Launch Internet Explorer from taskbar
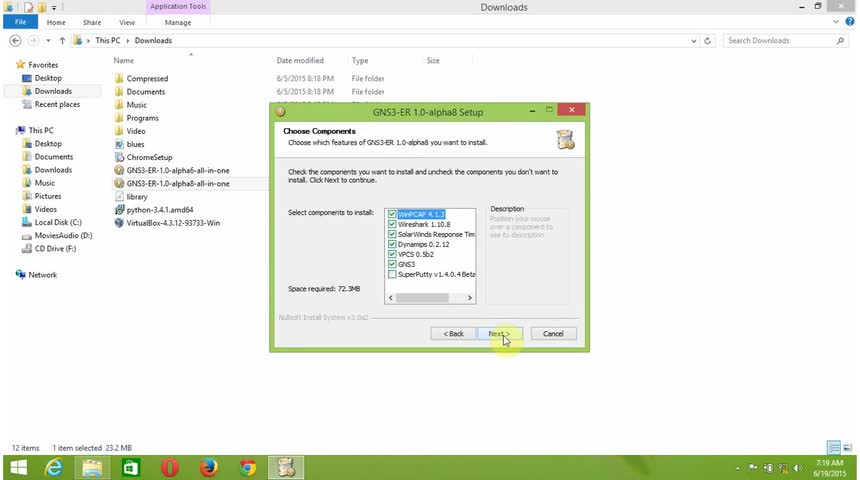860x480 pixels. click(x=54, y=468)
